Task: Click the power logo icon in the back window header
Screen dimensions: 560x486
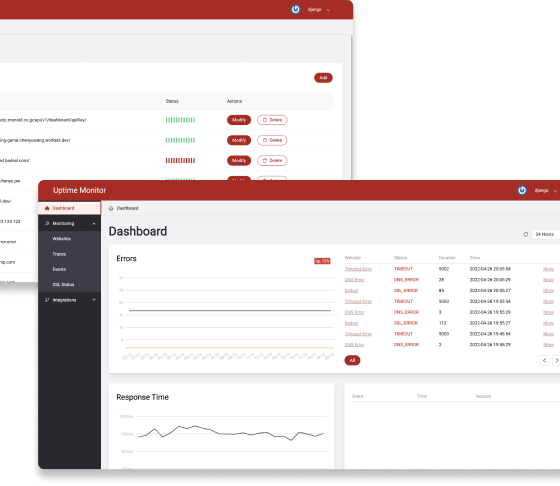Action: coord(295,9)
